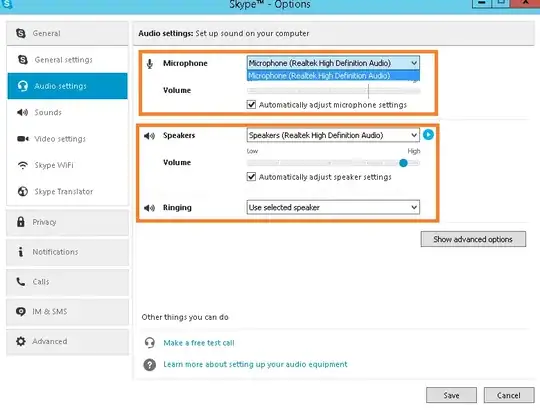The width and height of the screenshot is (540, 410).
Task: Expand the Privacy section
Action: [67, 222]
